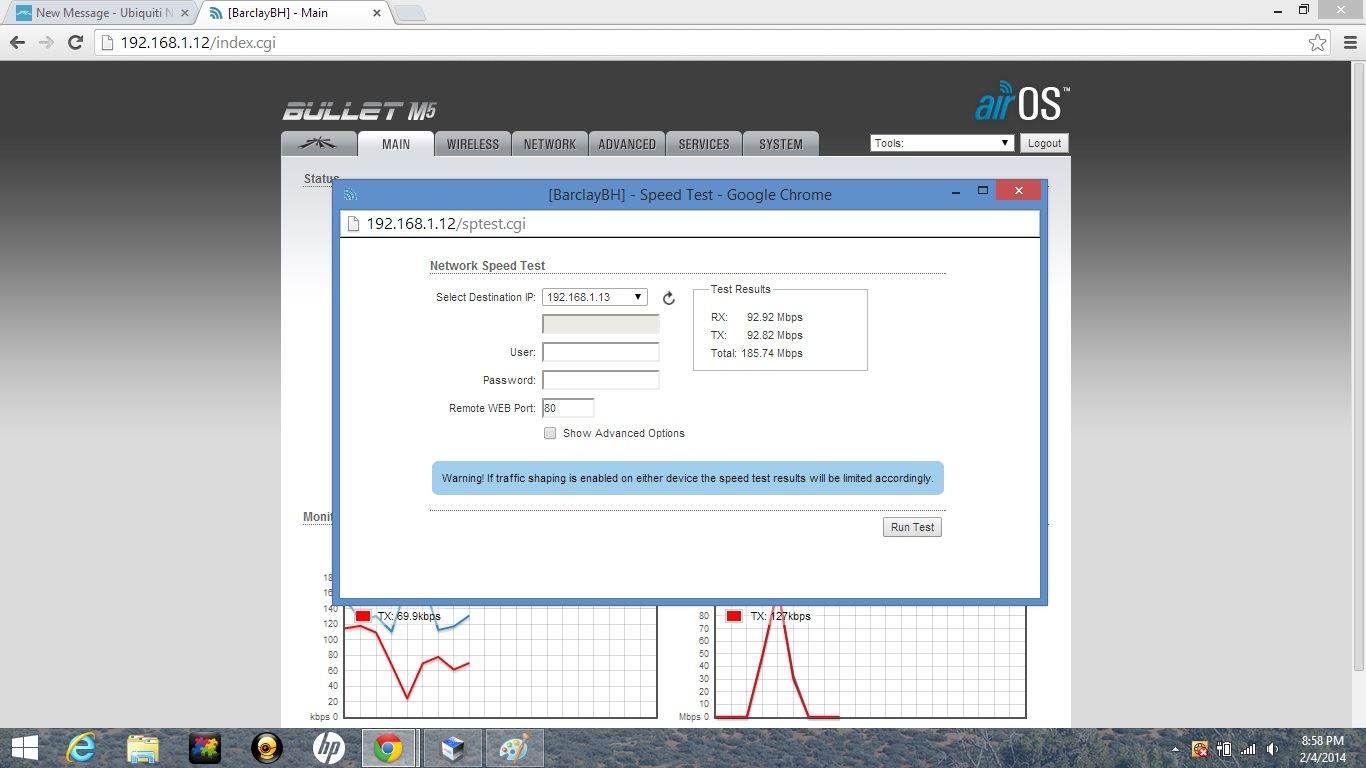Viewport: 1366px width, 768px height.
Task: Click the red TX legend swatch
Action: click(363, 616)
